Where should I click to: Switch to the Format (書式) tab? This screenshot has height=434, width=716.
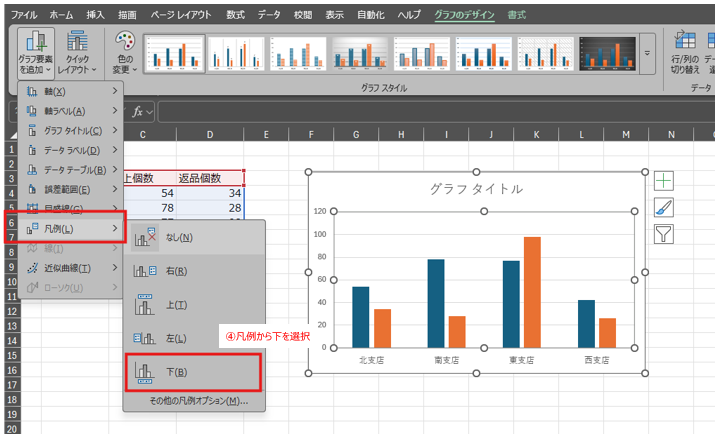517,15
